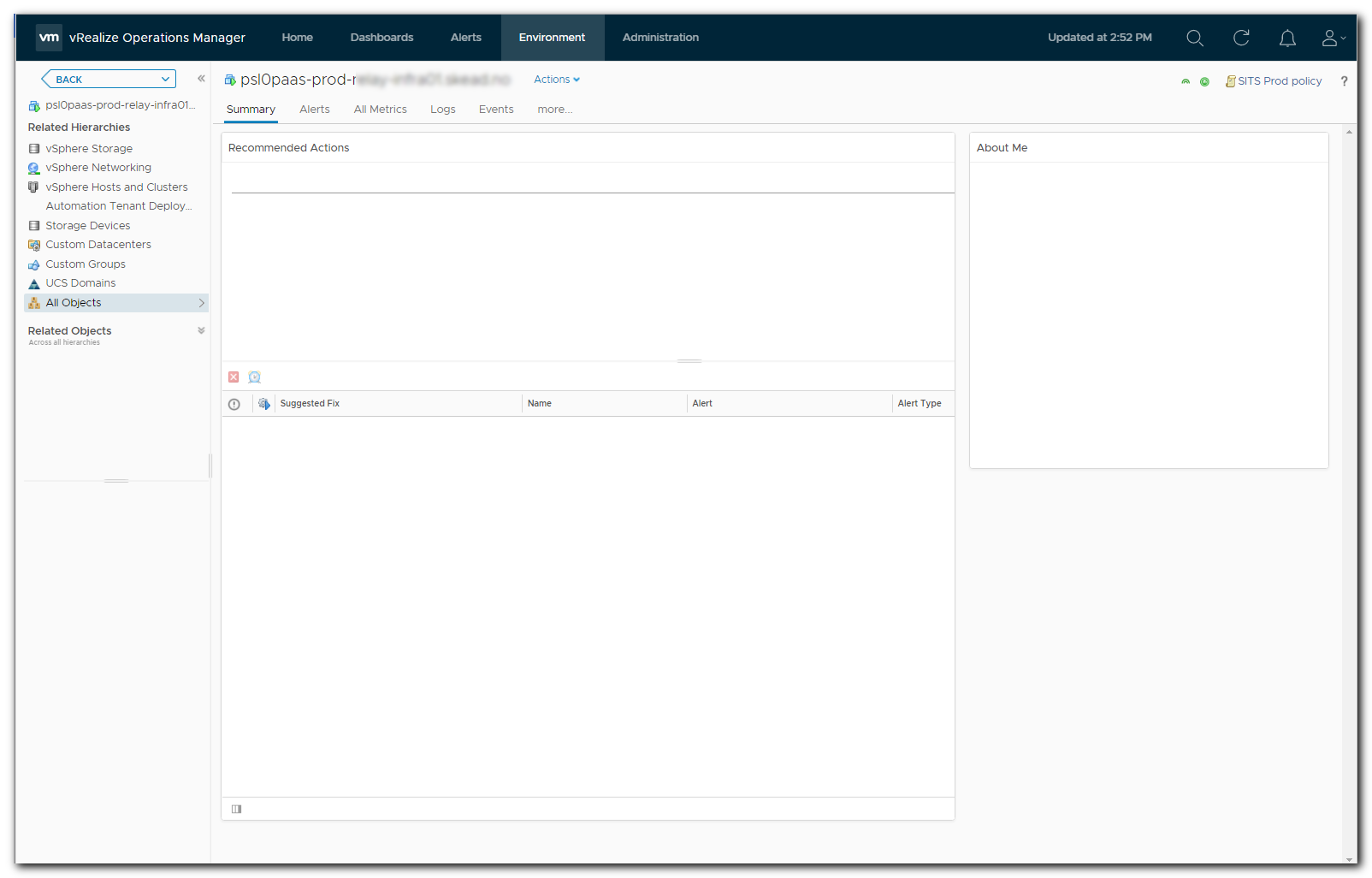Toggle collapse of the left navigation pane
This screenshot has width=1372, height=878.
[x=201, y=78]
